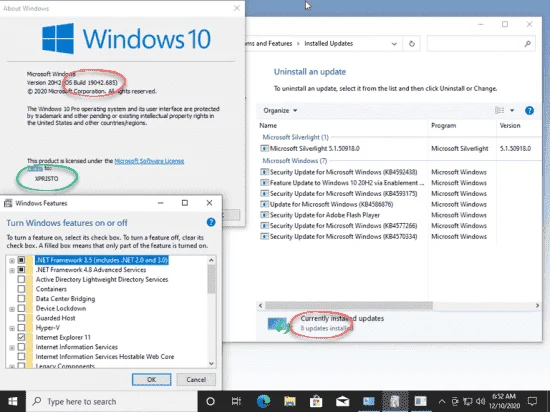Sort by the Version column header
This screenshot has width=550, height=412.
coord(510,126)
